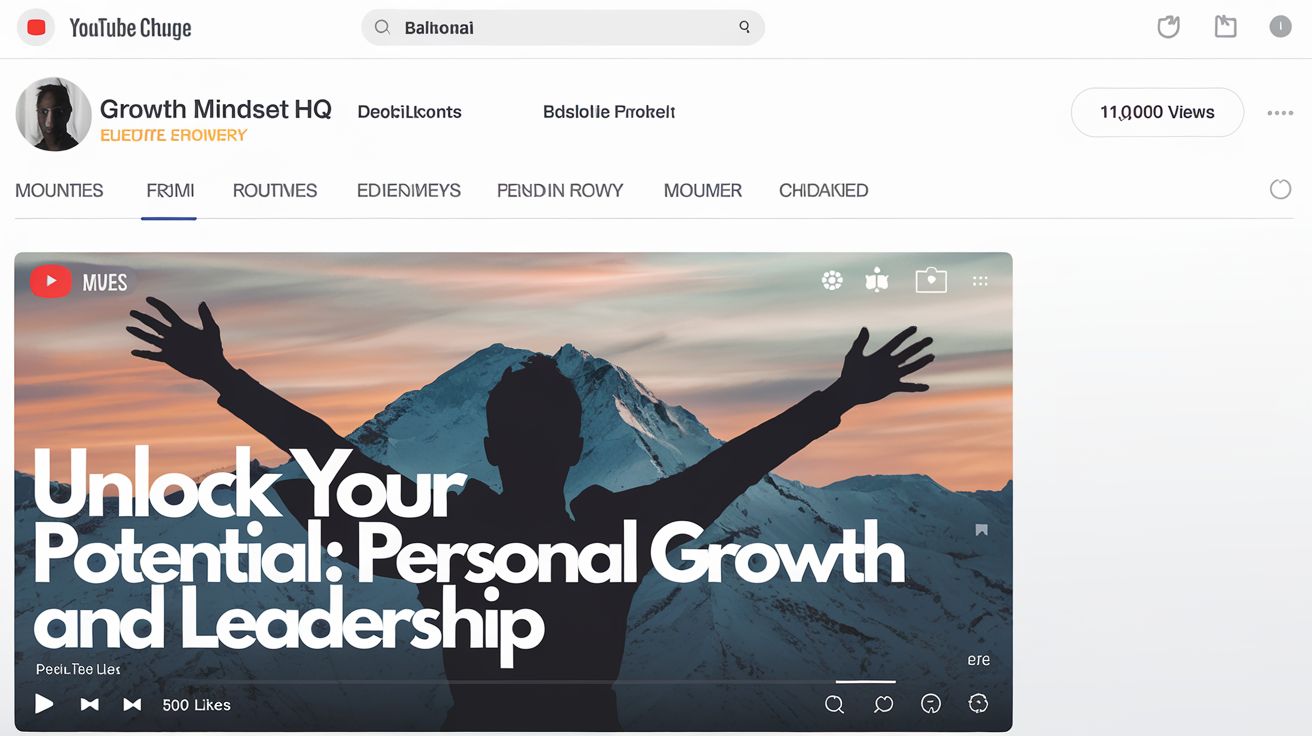
Task: Open the Deobil.conts link
Action: (x=409, y=112)
